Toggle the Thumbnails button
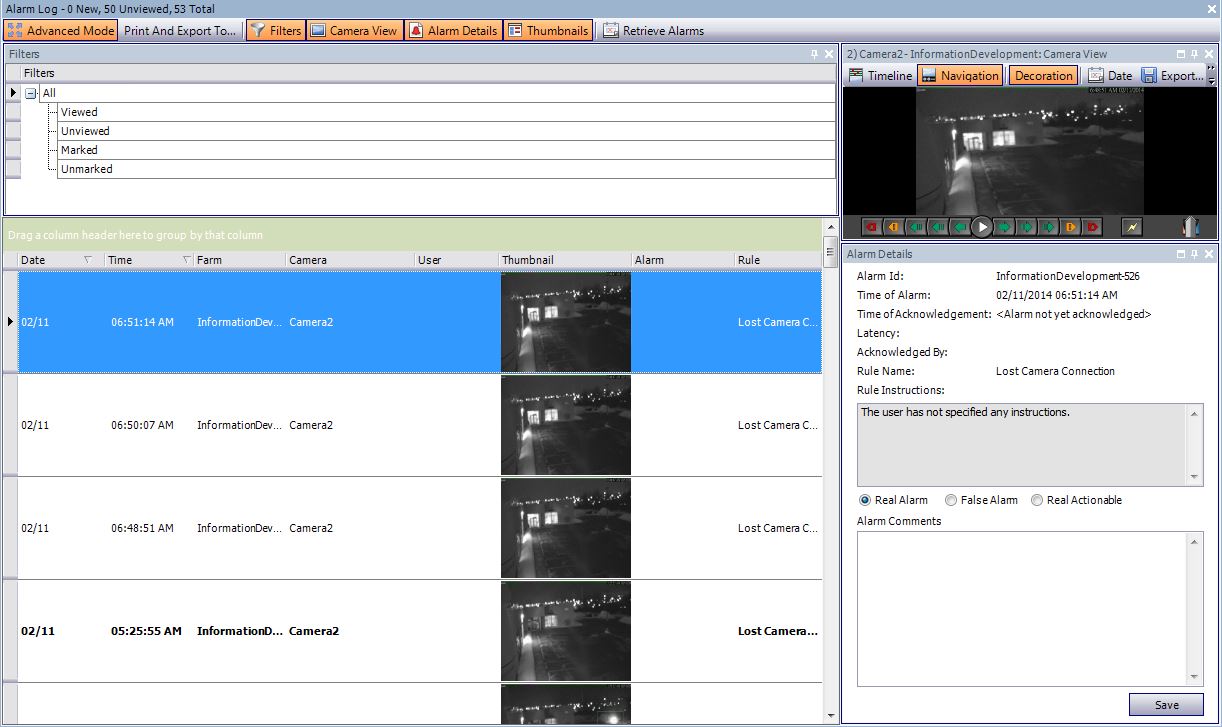This screenshot has width=1222, height=727. coord(547,31)
